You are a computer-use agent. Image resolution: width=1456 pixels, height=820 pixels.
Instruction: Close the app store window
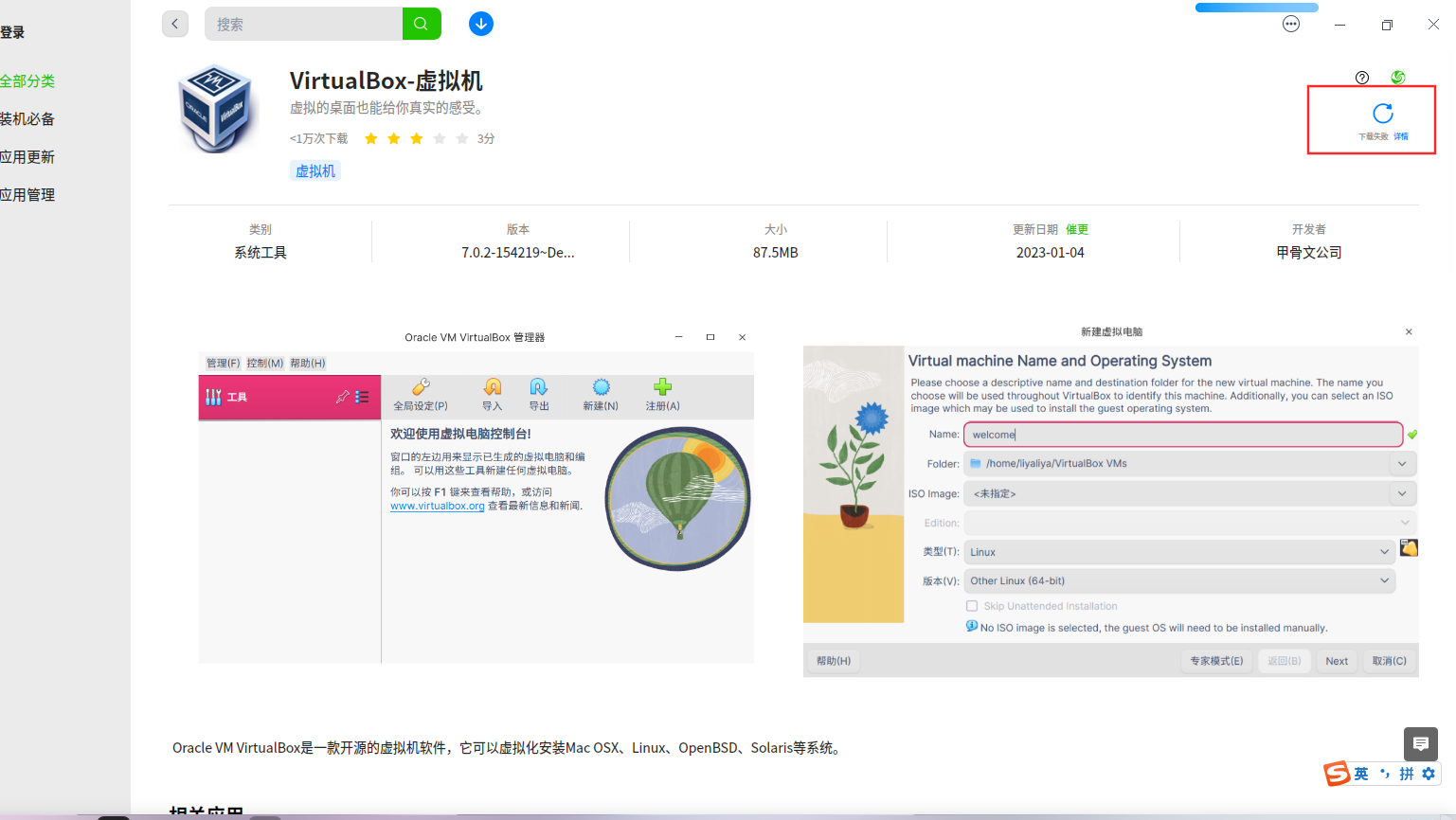(x=1433, y=25)
